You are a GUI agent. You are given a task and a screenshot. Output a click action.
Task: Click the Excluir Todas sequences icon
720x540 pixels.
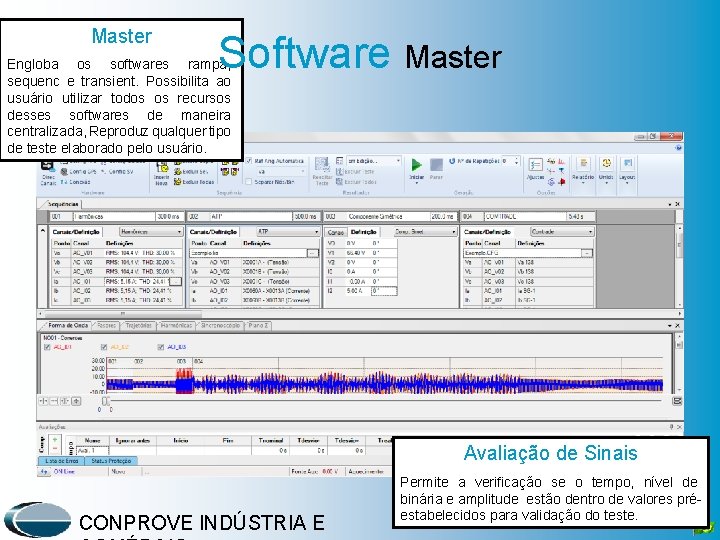pyautogui.click(x=177, y=182)
